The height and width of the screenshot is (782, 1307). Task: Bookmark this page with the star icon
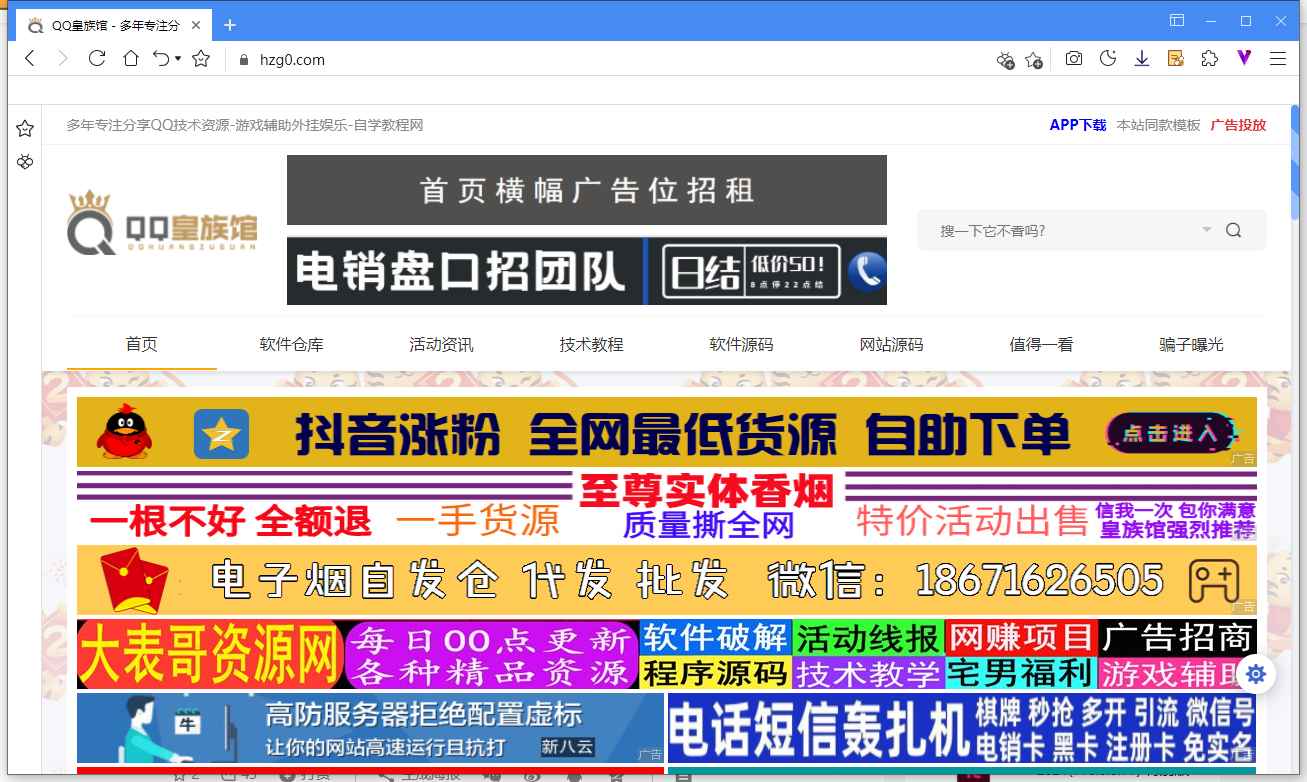point(201,59)
